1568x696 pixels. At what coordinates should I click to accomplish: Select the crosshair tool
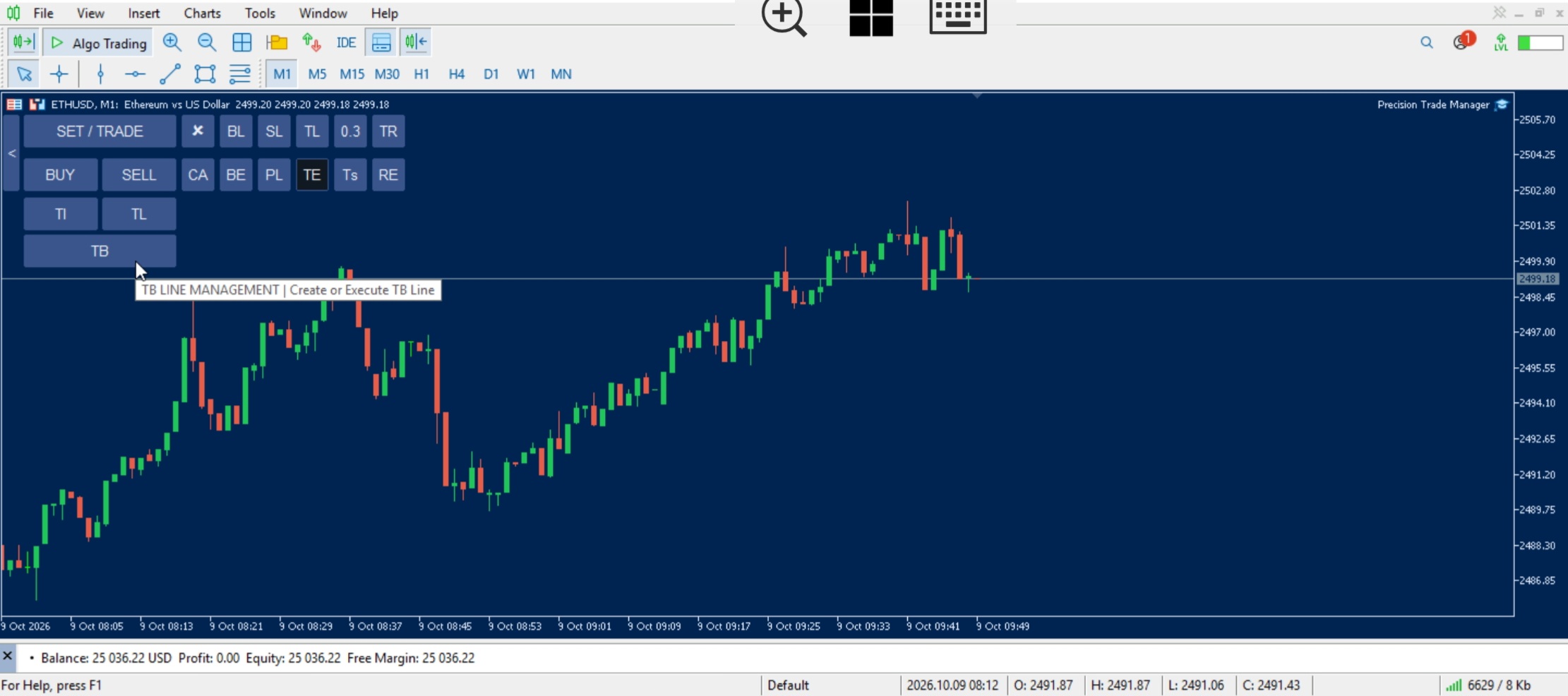pos(59,73)
